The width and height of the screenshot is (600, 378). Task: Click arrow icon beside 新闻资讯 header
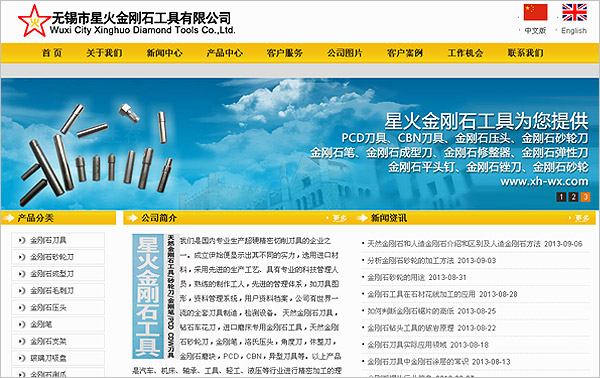[362, 218]
